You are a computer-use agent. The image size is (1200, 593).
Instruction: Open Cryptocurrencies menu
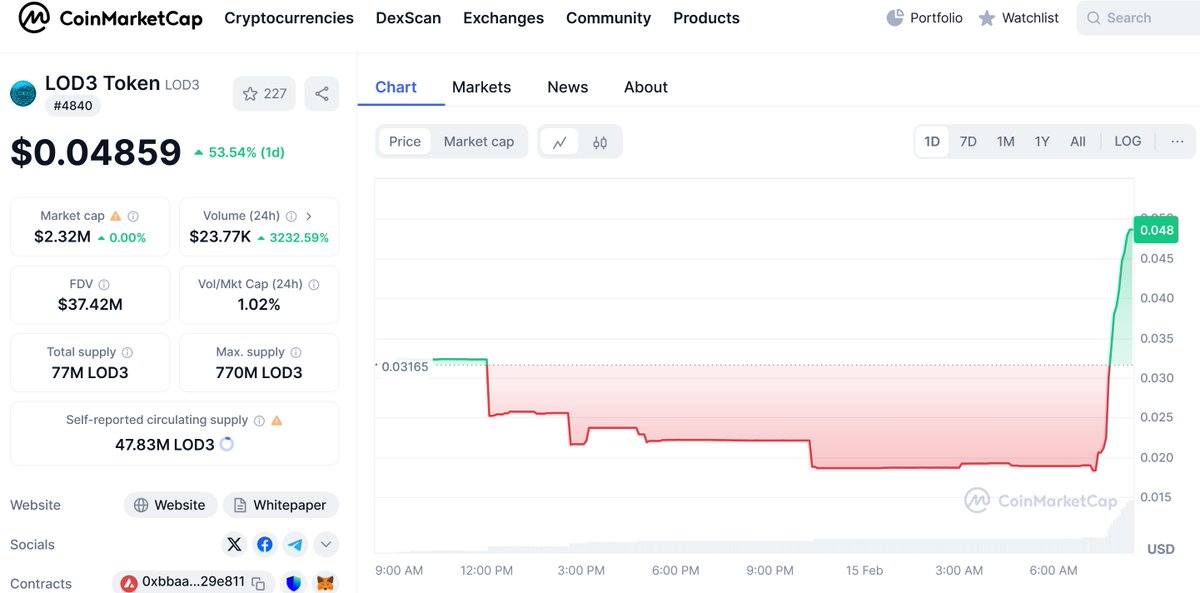(x=289, y=18)
